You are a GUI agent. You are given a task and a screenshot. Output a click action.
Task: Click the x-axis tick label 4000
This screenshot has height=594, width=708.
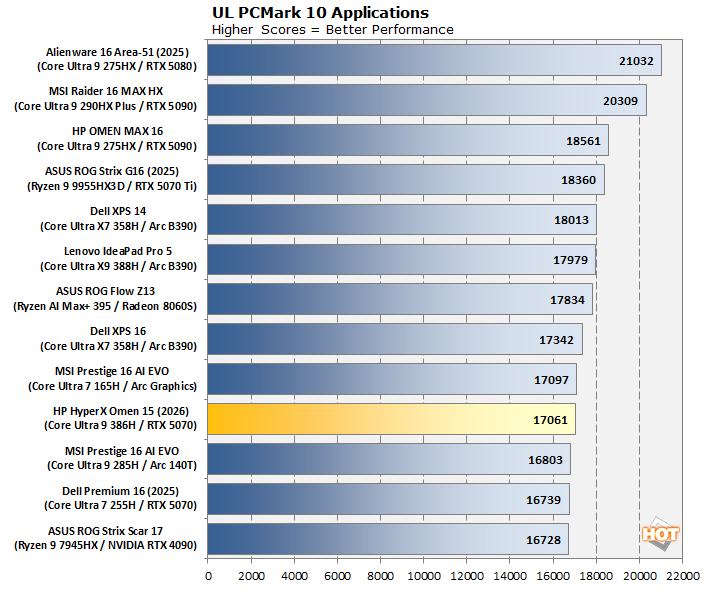coord(294,576)
